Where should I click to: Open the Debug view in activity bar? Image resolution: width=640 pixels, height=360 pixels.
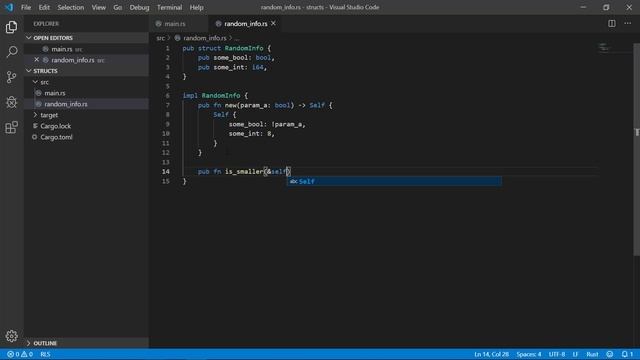coord(11,102)
